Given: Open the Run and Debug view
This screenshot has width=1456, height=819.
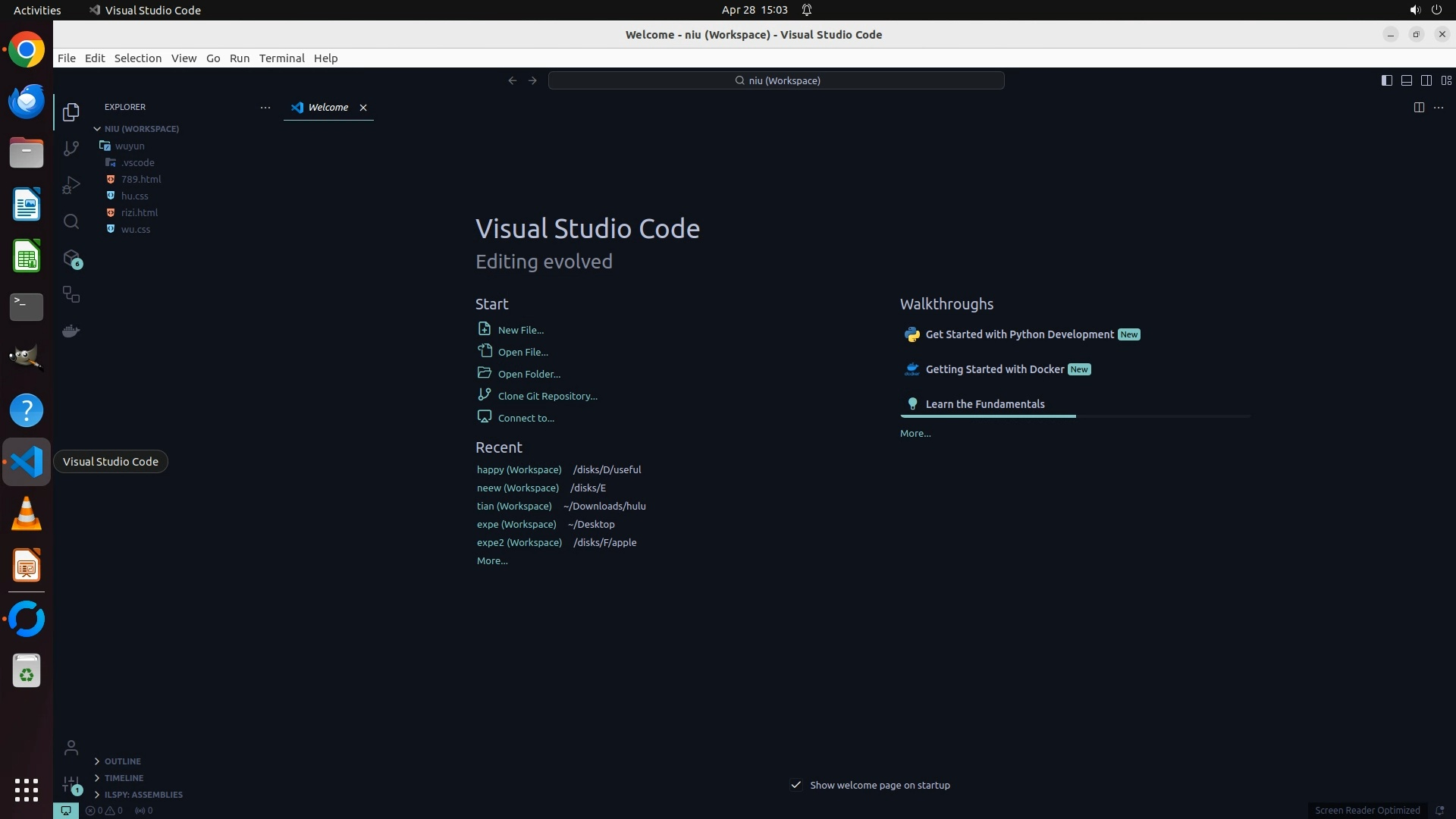Looking at the screenshot, I should pyautogui.click(x=71, y=185).
